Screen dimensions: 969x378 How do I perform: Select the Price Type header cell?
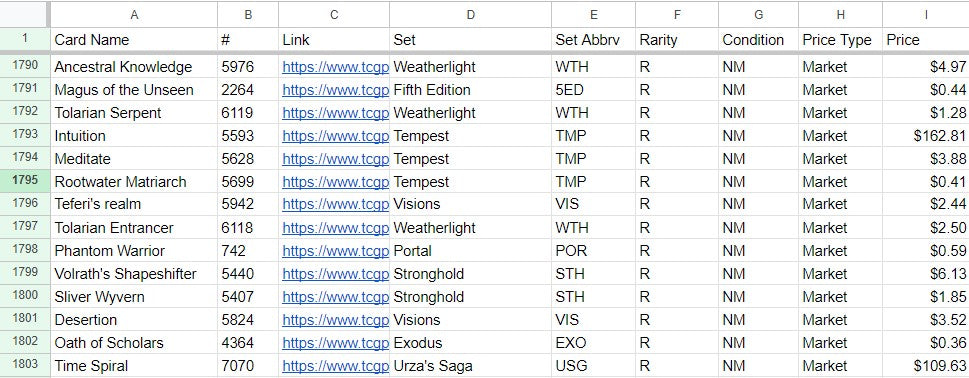click(840, 40)
